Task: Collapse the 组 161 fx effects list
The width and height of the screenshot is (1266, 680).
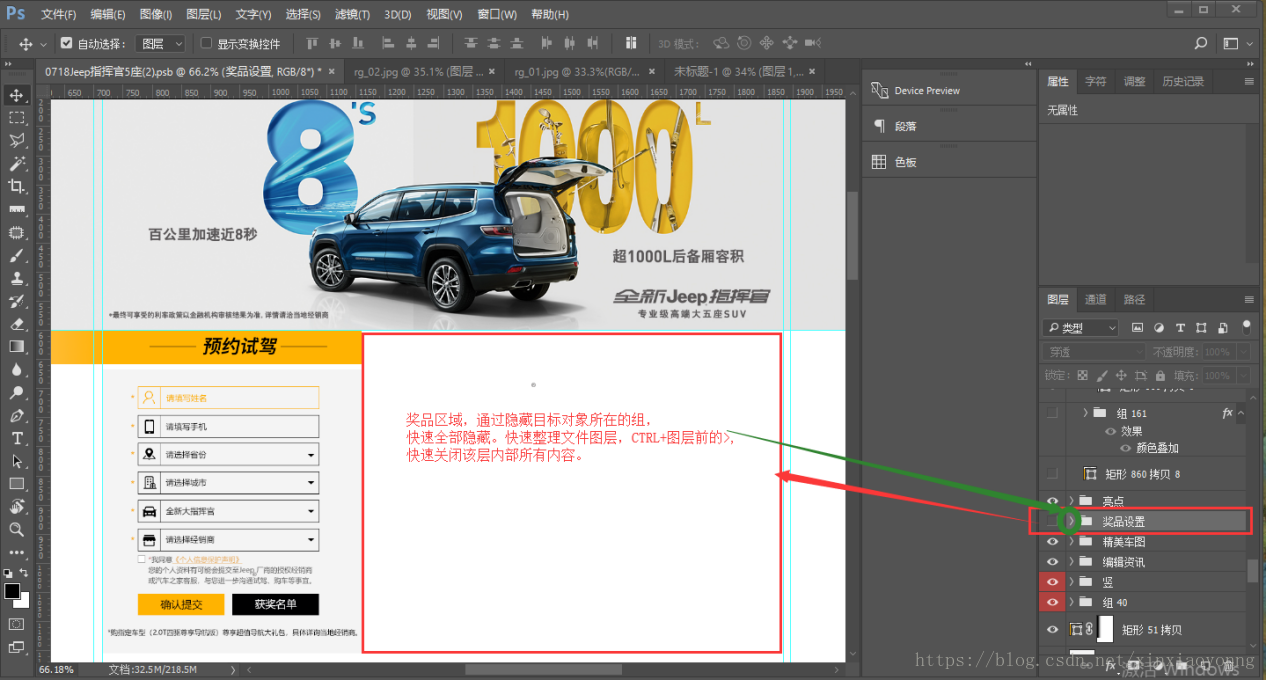Action: (x=1242, y=413)
